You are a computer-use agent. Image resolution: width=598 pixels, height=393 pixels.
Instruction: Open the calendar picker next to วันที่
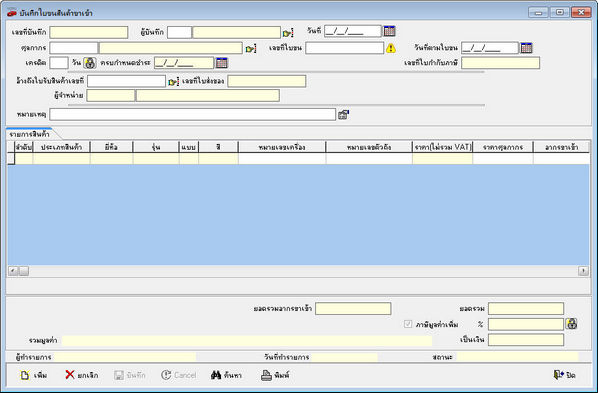point(389,31)
